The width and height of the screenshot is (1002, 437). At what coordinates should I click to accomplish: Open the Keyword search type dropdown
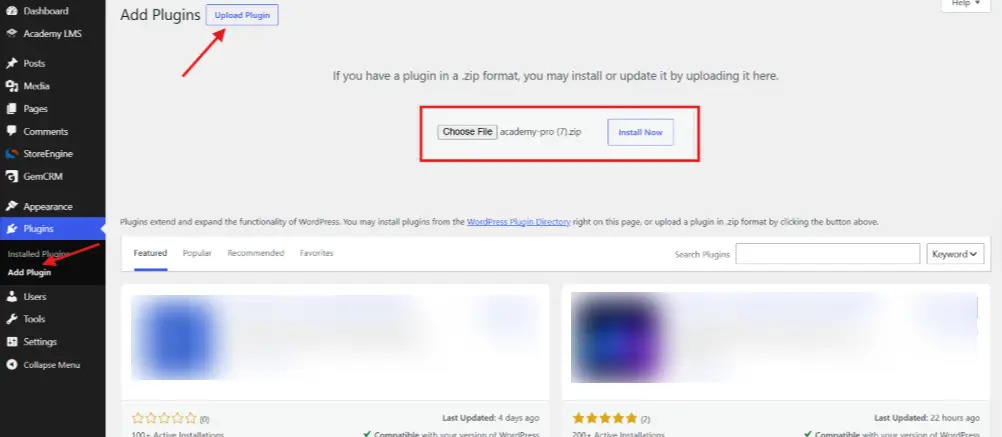(x=955, y=254)
